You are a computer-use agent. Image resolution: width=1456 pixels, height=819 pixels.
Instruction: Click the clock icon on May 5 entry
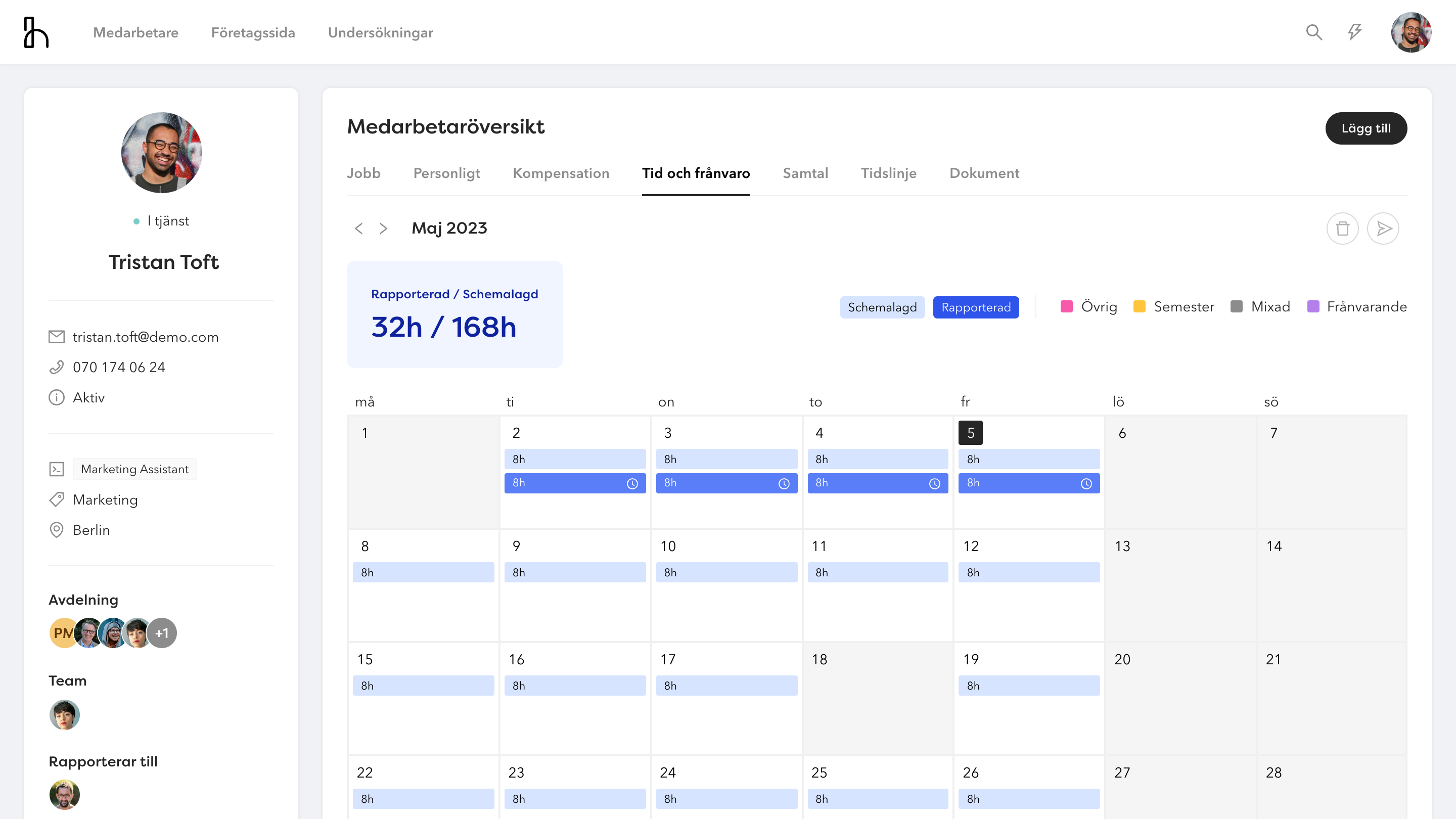tap(1086, 484)
